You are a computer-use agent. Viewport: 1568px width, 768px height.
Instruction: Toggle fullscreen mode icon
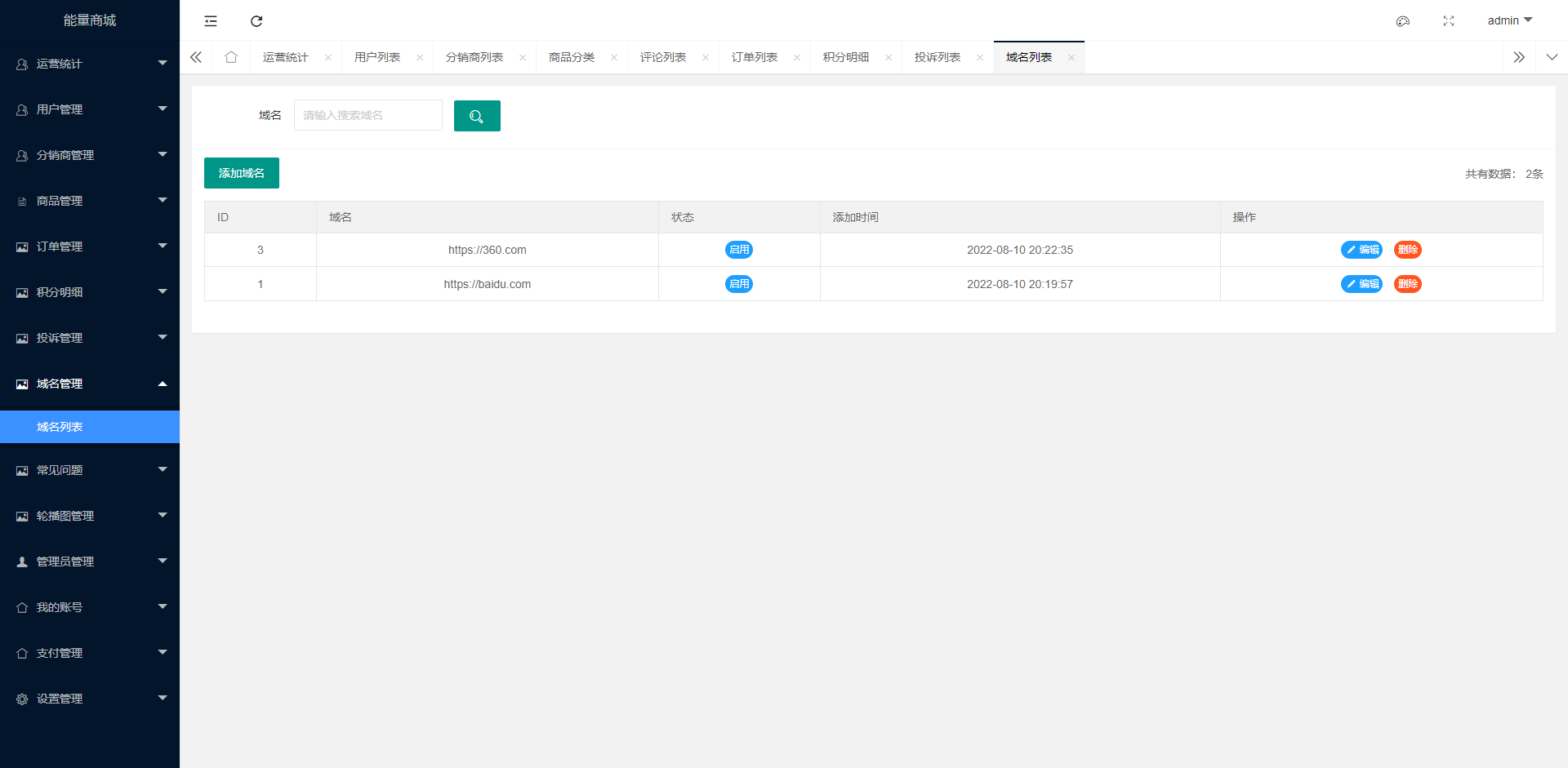(1448, 21)
